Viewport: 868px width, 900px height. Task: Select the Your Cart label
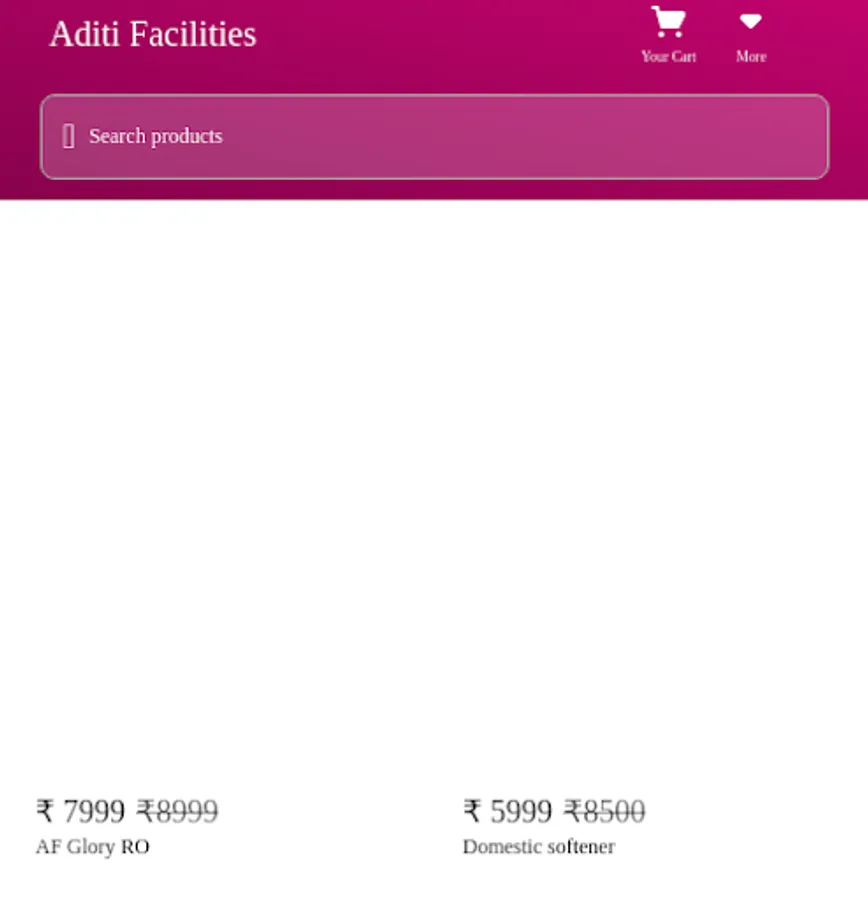tap(669, 56)
